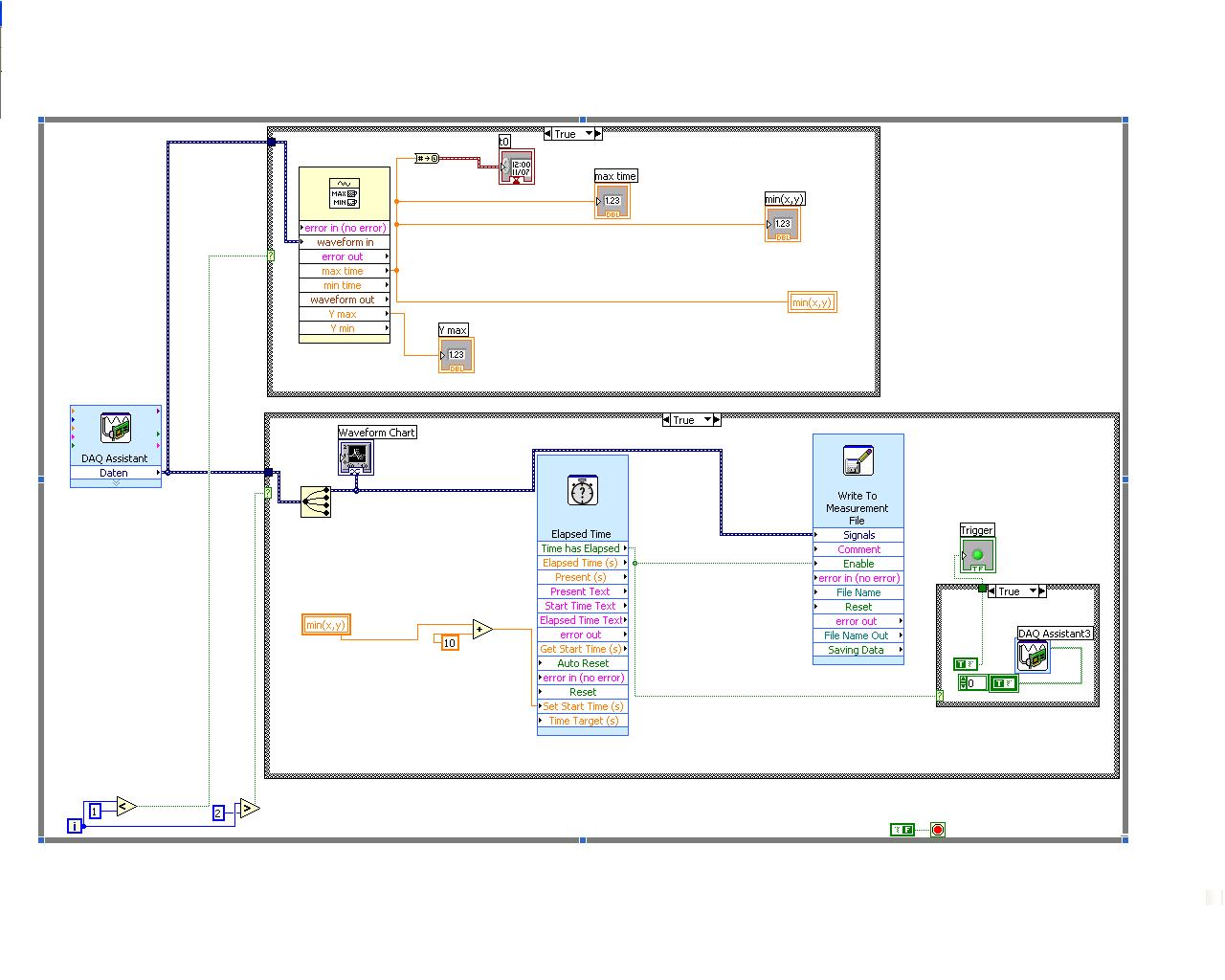1225x980 pixels.
Task: Click the 0 constant in the innermost case structure
Action: point(971,683)
